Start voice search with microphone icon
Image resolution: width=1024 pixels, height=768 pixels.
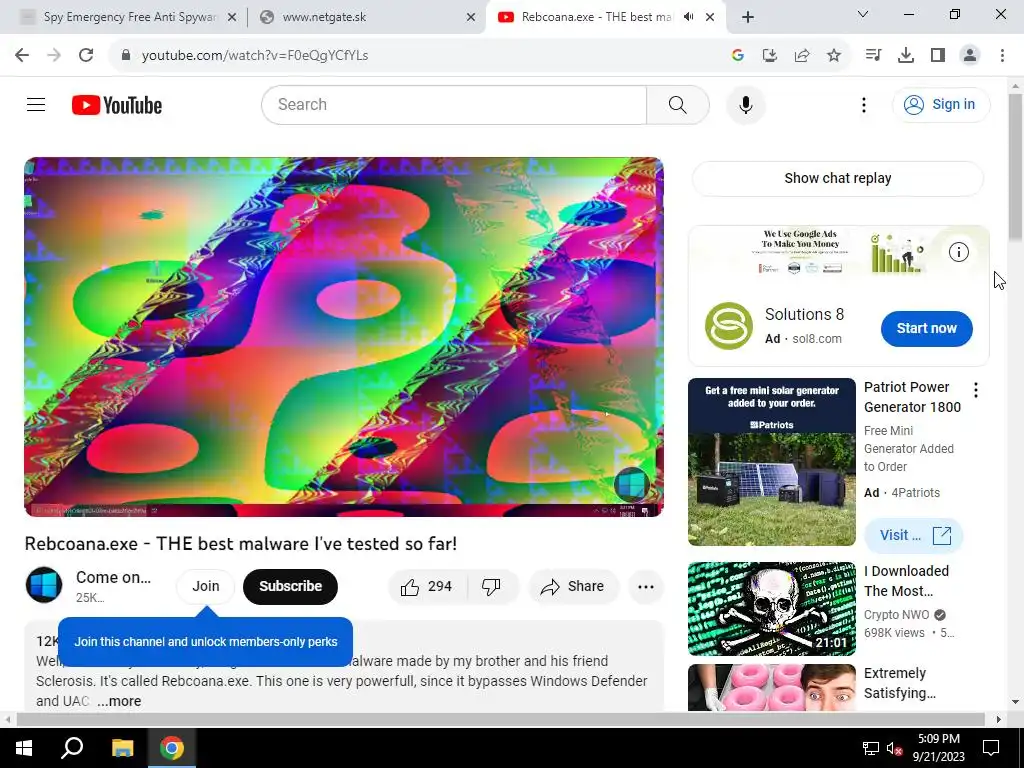(745, 104)
